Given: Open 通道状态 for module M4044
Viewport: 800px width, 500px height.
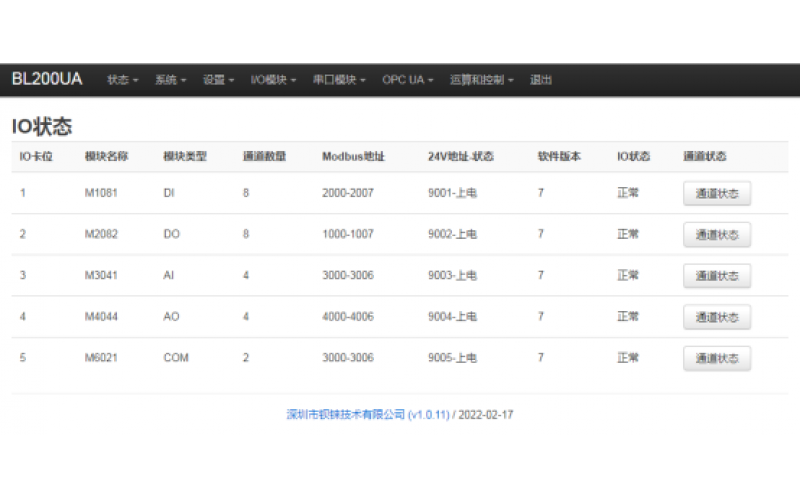Looking at the screenshot, I should [x=717, y=317].
